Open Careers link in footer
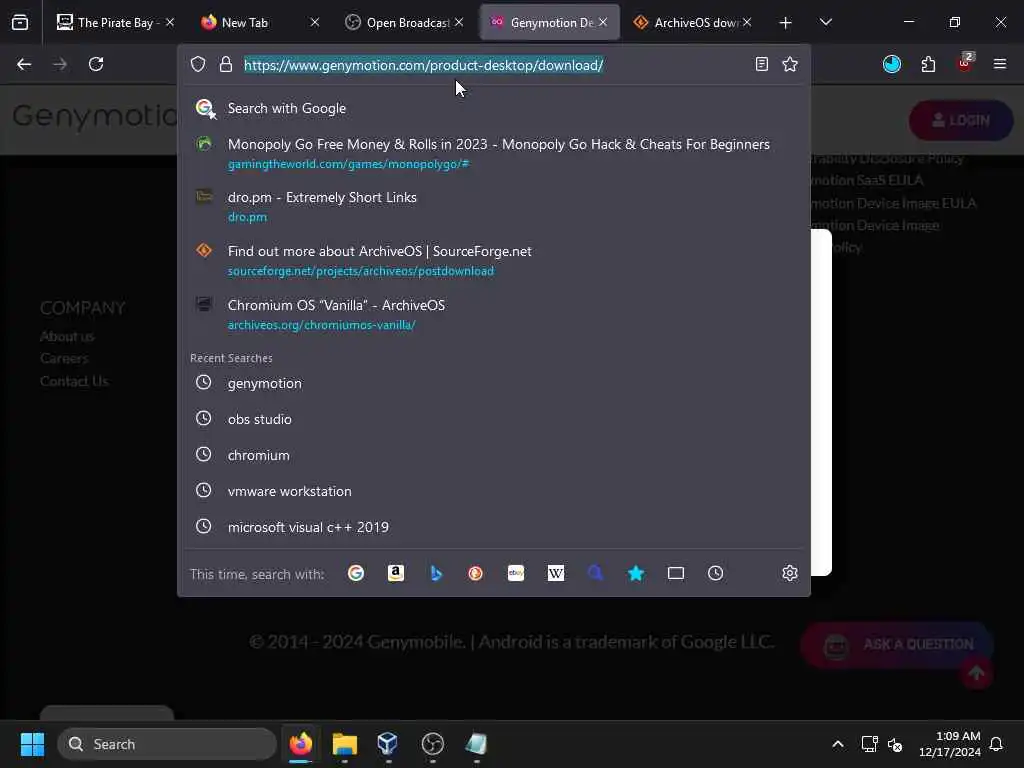Image resolution: width=1024 pixels, height=768 pixels. [64, 359]
